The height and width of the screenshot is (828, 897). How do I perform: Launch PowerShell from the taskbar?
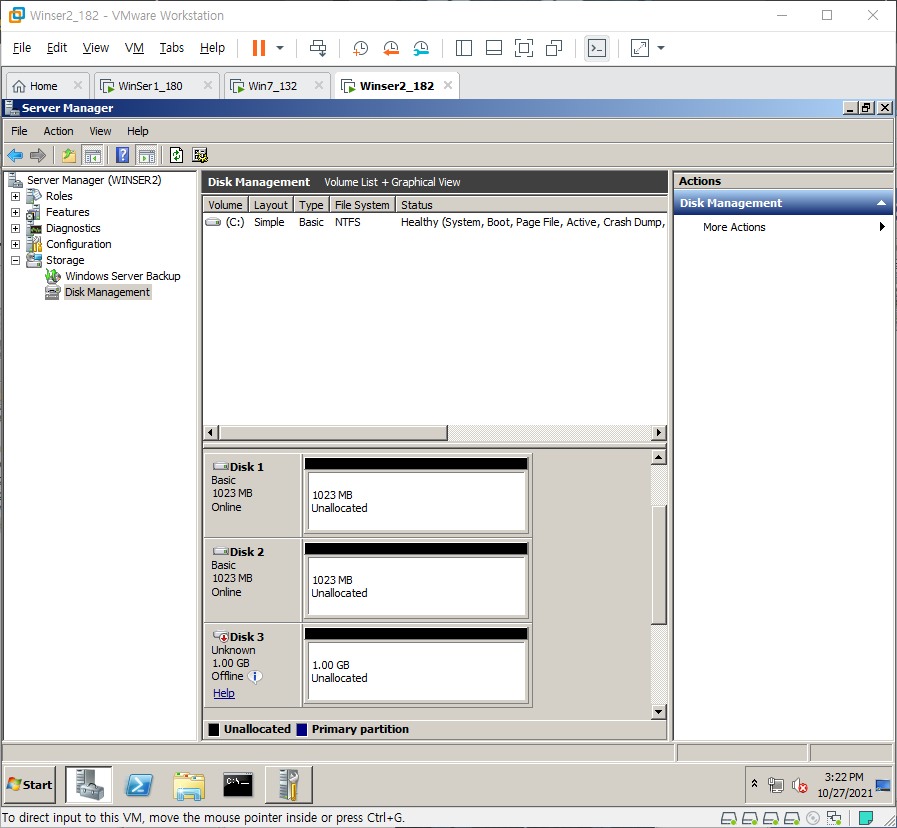[x=139, y=785]
